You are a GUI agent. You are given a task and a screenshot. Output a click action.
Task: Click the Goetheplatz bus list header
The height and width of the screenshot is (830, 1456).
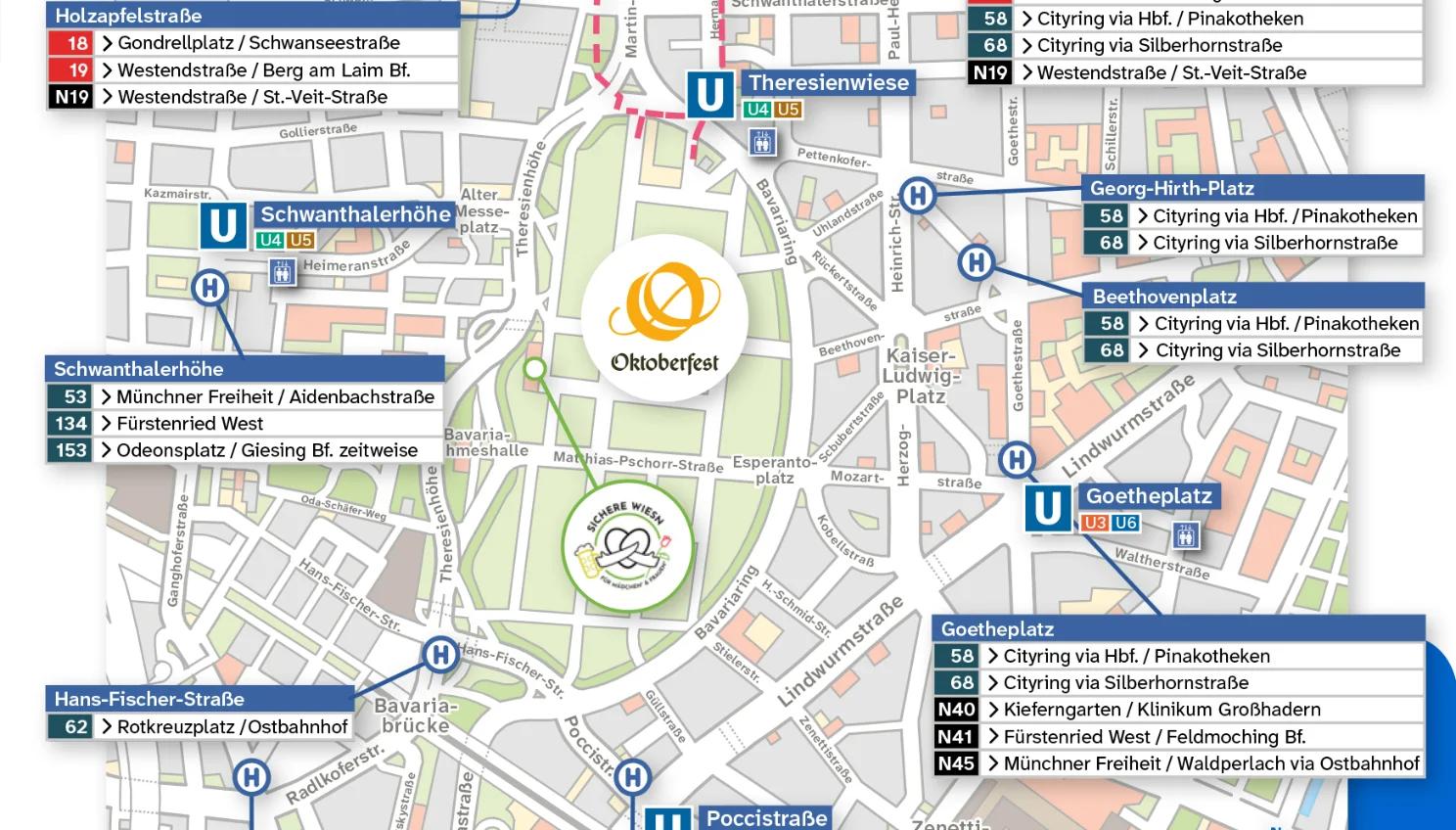[1179, 628]
